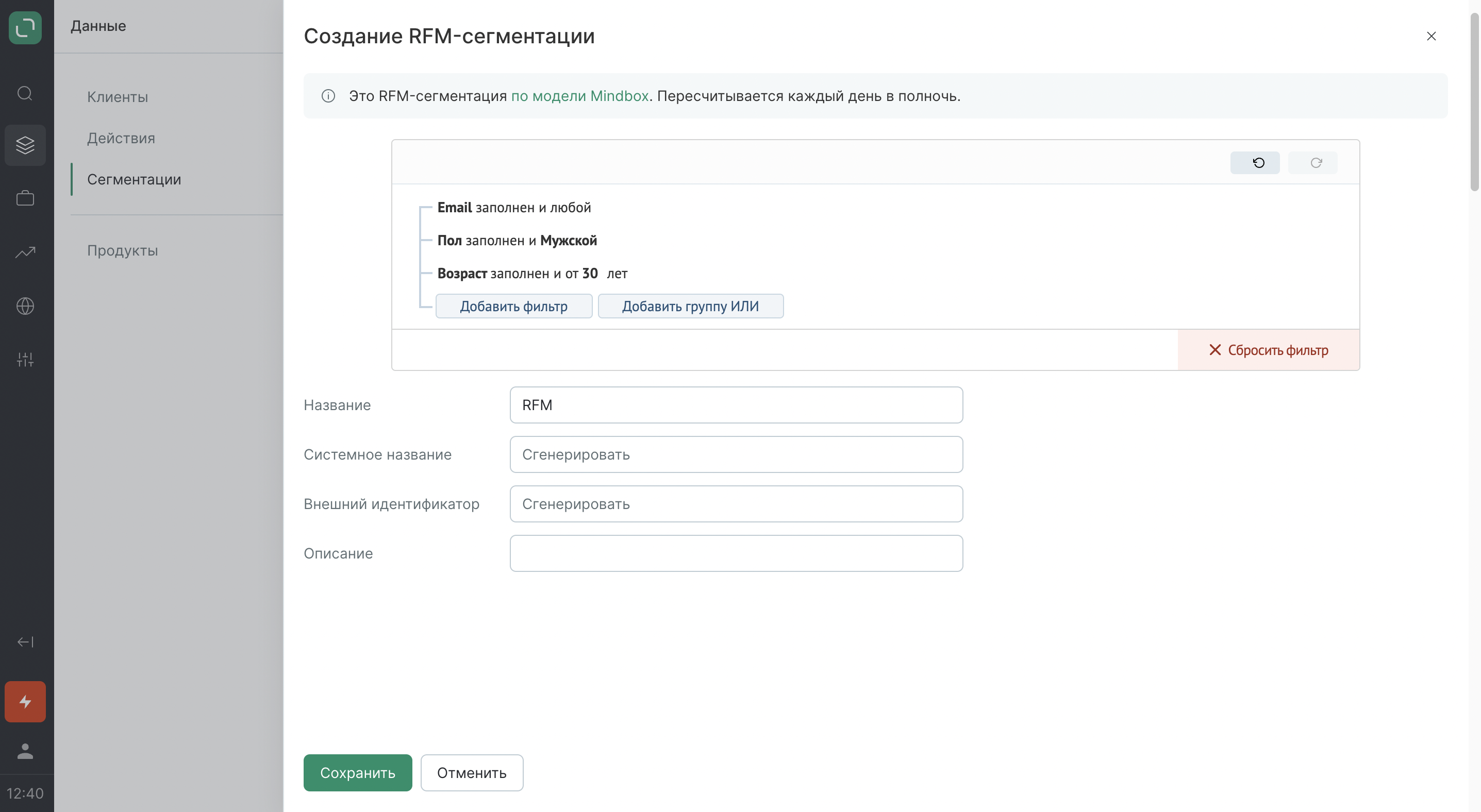Open Действия in the Data menu
This screenshot has height=812, width=1481.
point(121,138)
